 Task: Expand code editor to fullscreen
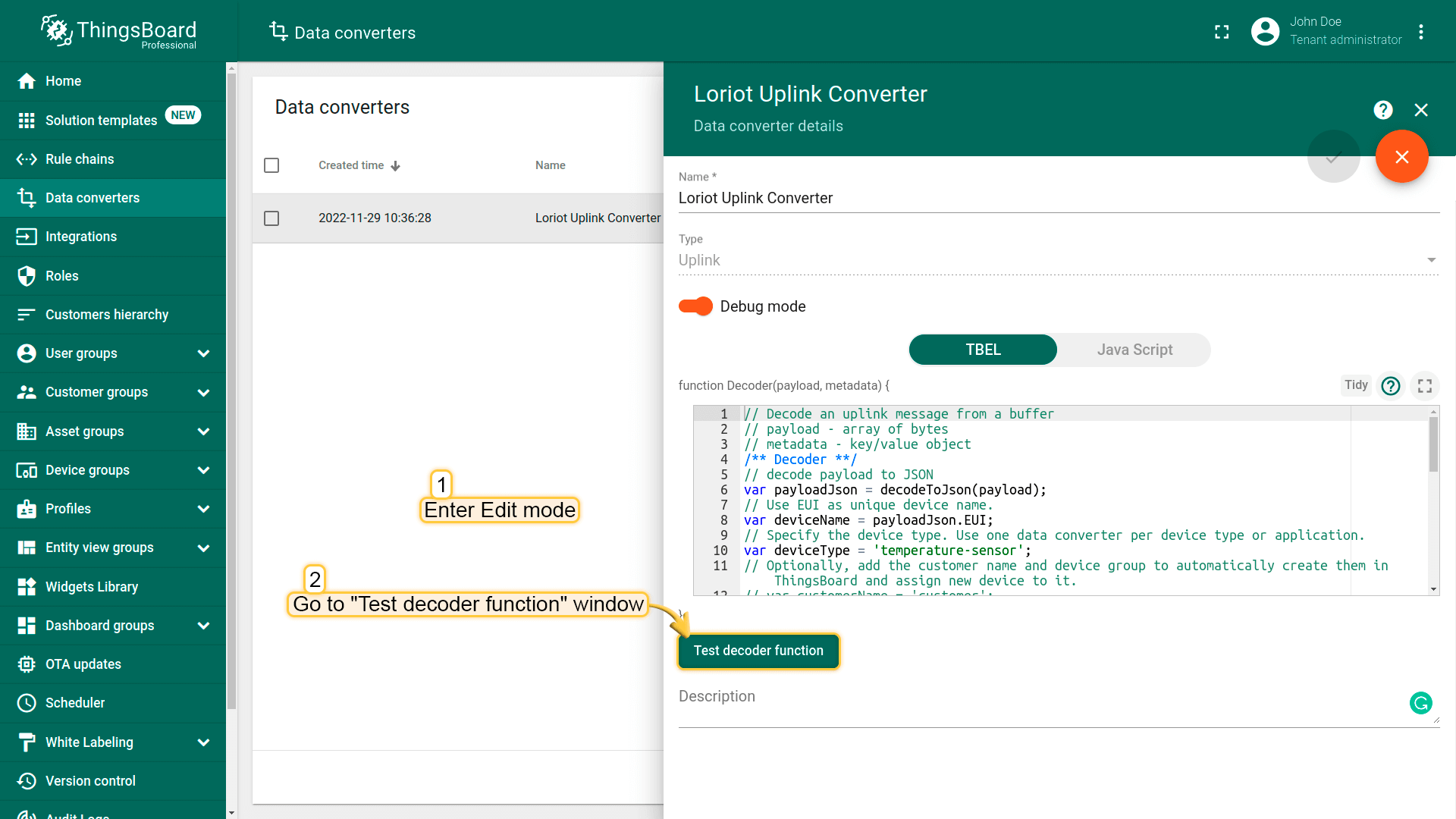1424,386
